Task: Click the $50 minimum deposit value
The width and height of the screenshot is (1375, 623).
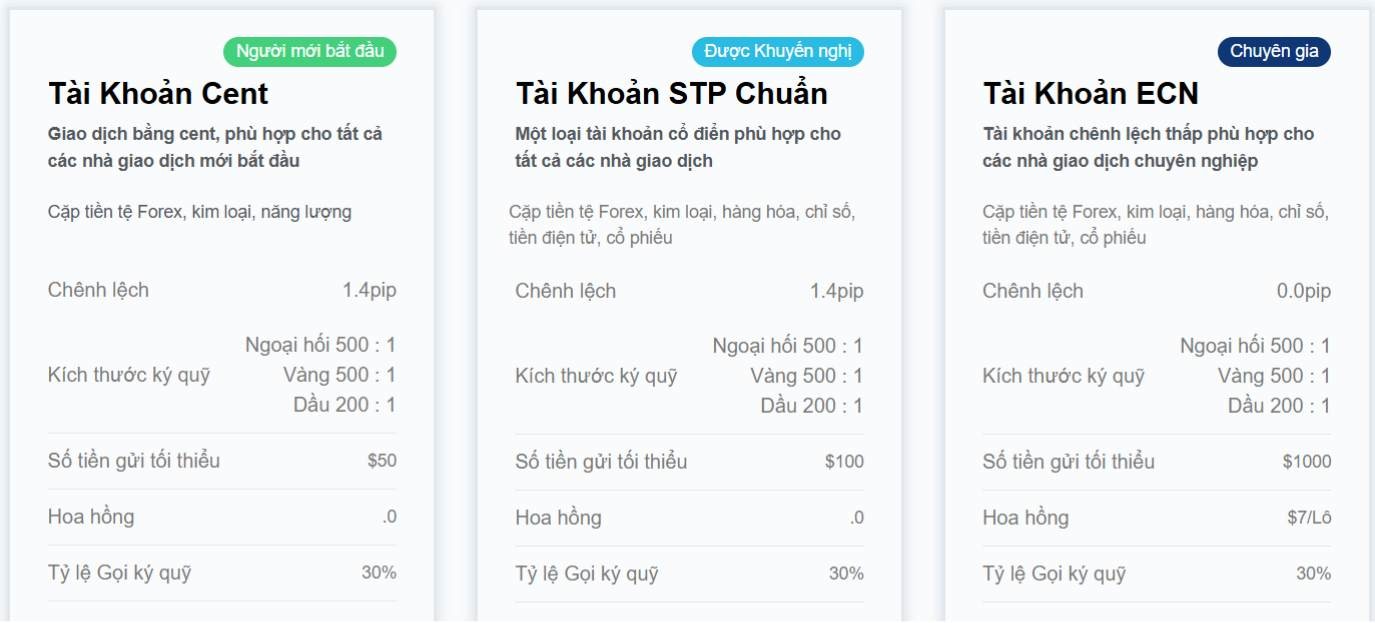Action: click(x=382, y=461)
